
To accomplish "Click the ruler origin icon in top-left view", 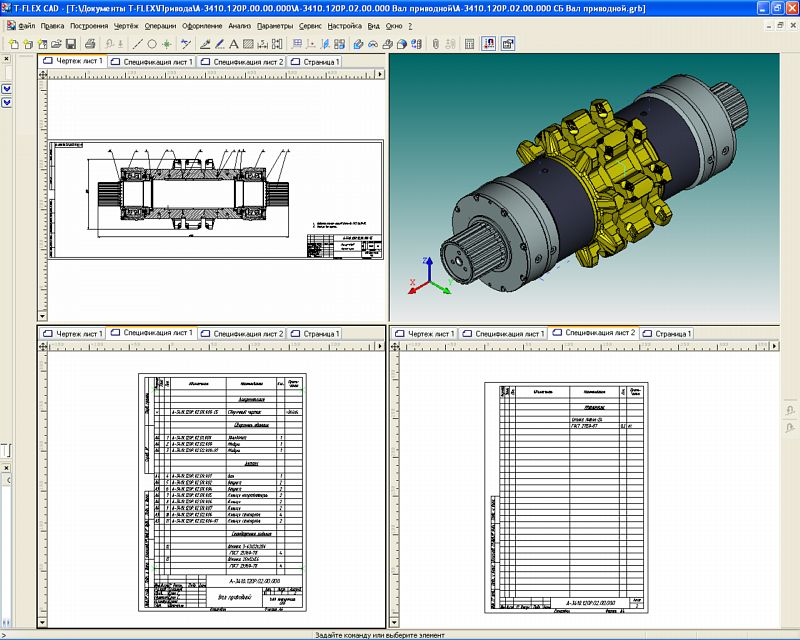I will click(43, 74).
